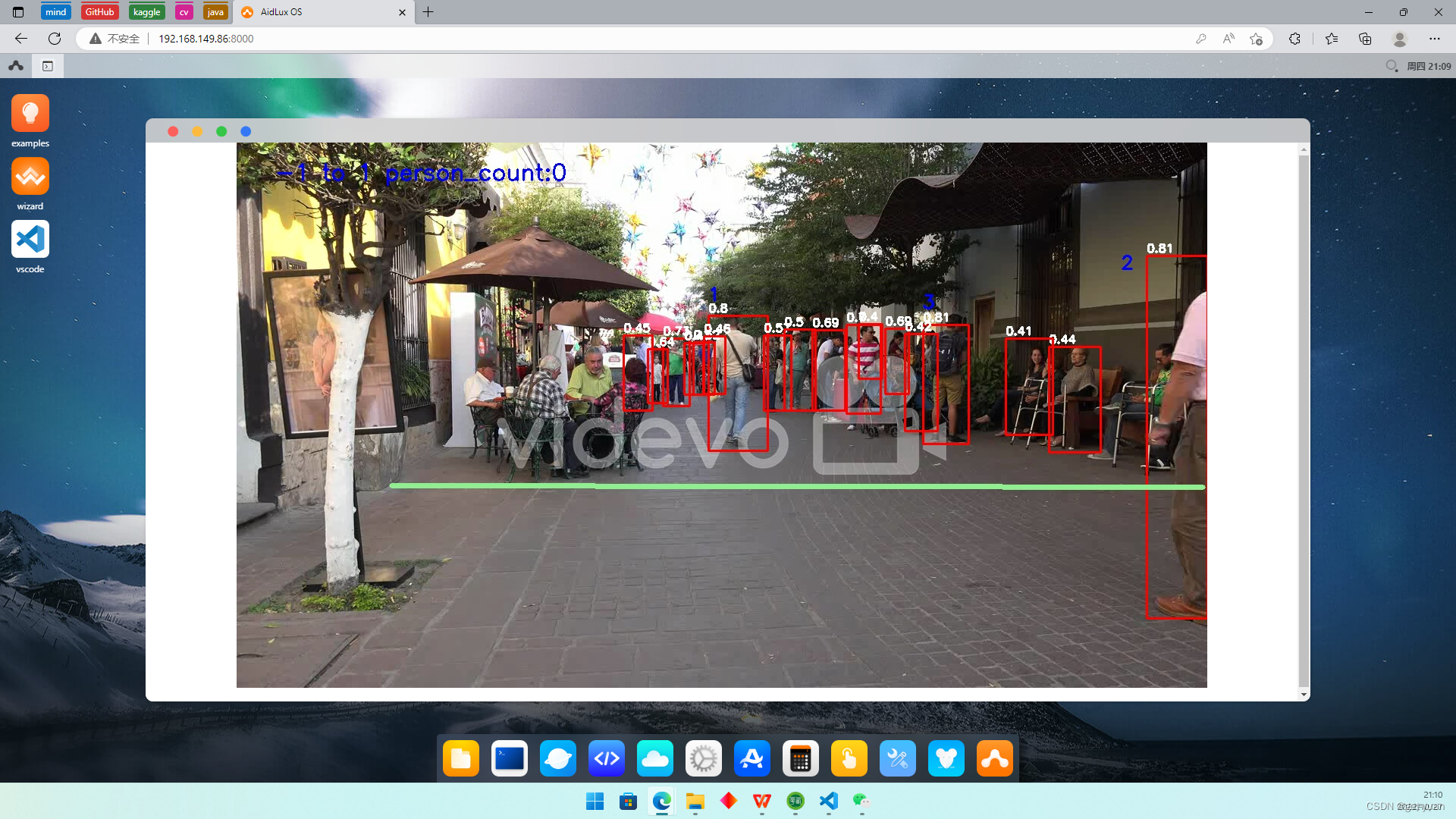Launch the wizard desktop app
This screenshot has width=1456, height=819.
click(x=30, y=177)
